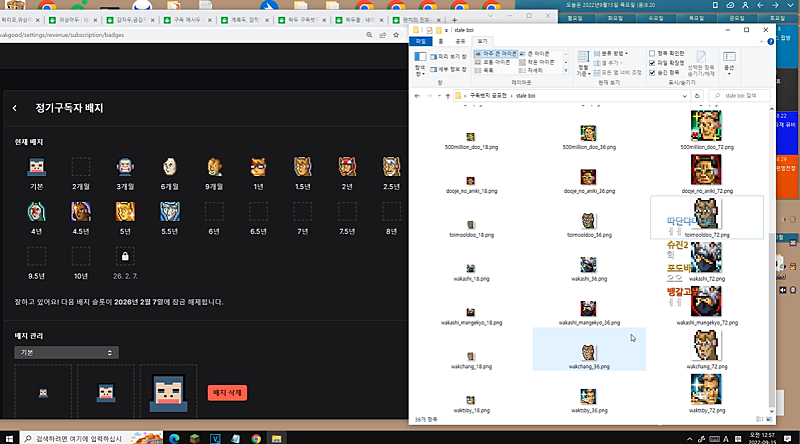Open the 보기 ribbon tab in Explorer
The height and width of the screenshot is (444, 800).
(482, 41)
